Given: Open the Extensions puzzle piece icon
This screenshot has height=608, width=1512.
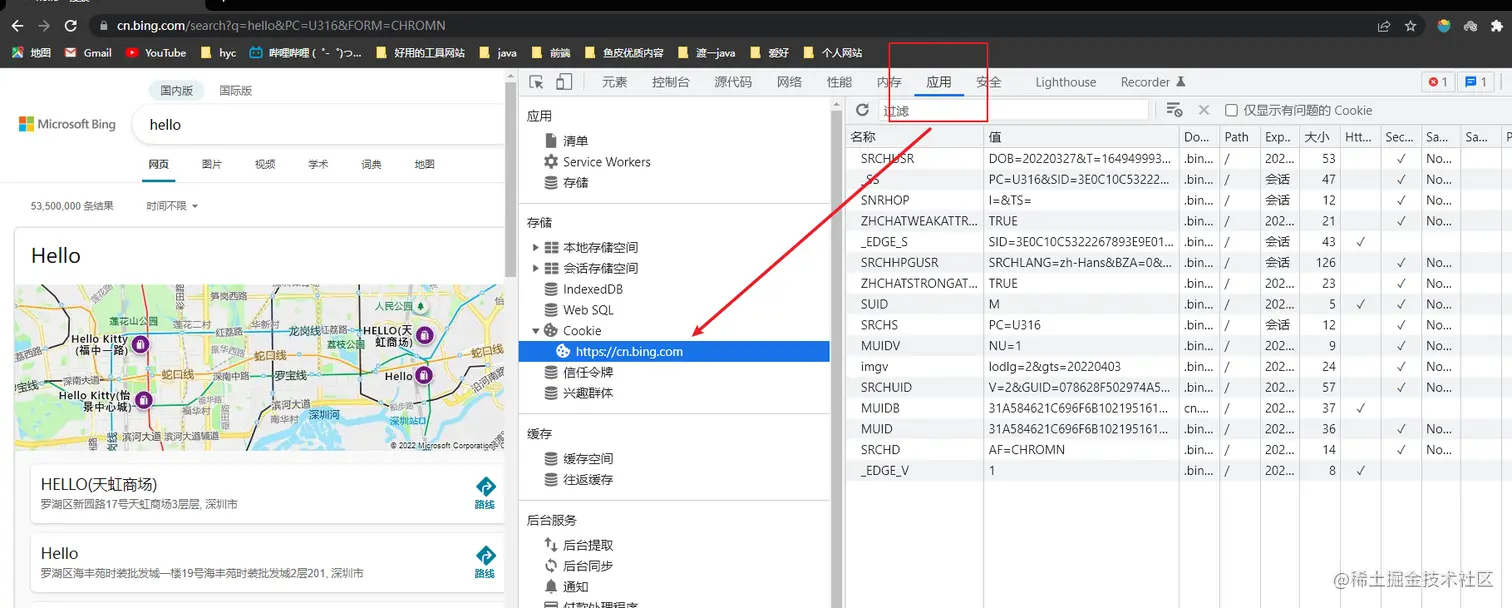Looking at the screenshot, I should click(x=1498, y=25).
